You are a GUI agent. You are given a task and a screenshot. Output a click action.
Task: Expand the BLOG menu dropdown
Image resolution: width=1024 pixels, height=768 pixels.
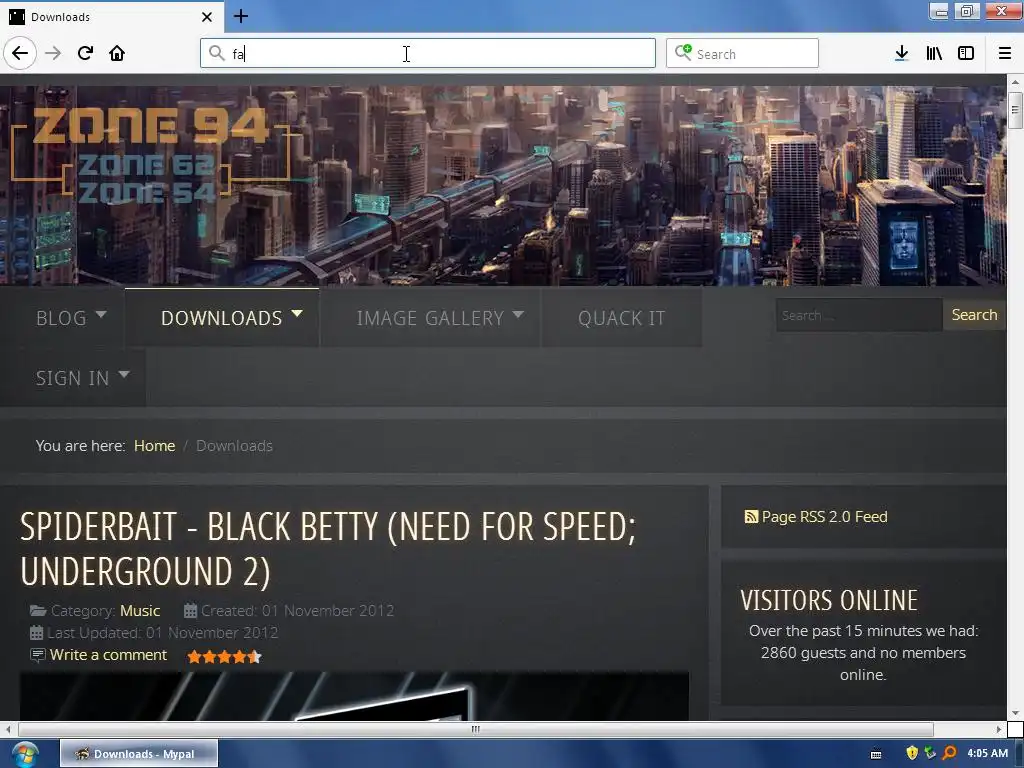[x=101, y=315]
